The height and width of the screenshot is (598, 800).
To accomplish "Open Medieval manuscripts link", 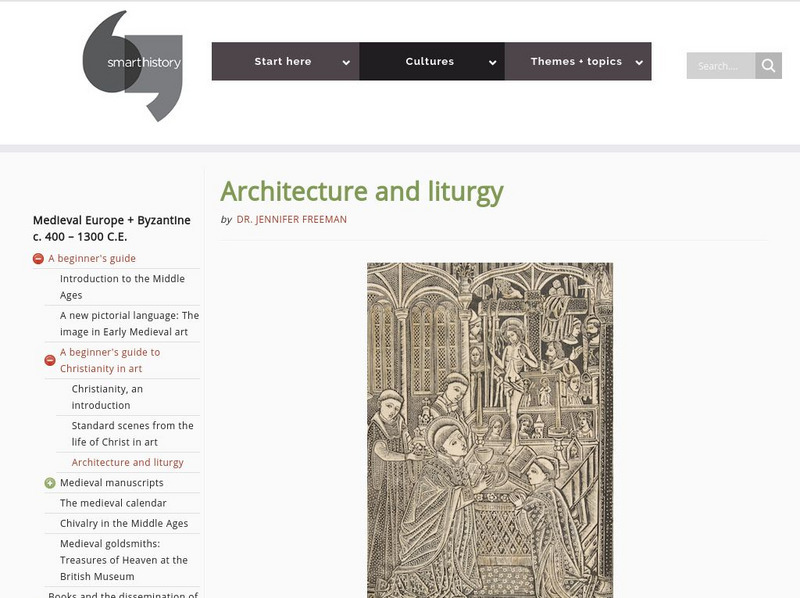I will [112, 483].
